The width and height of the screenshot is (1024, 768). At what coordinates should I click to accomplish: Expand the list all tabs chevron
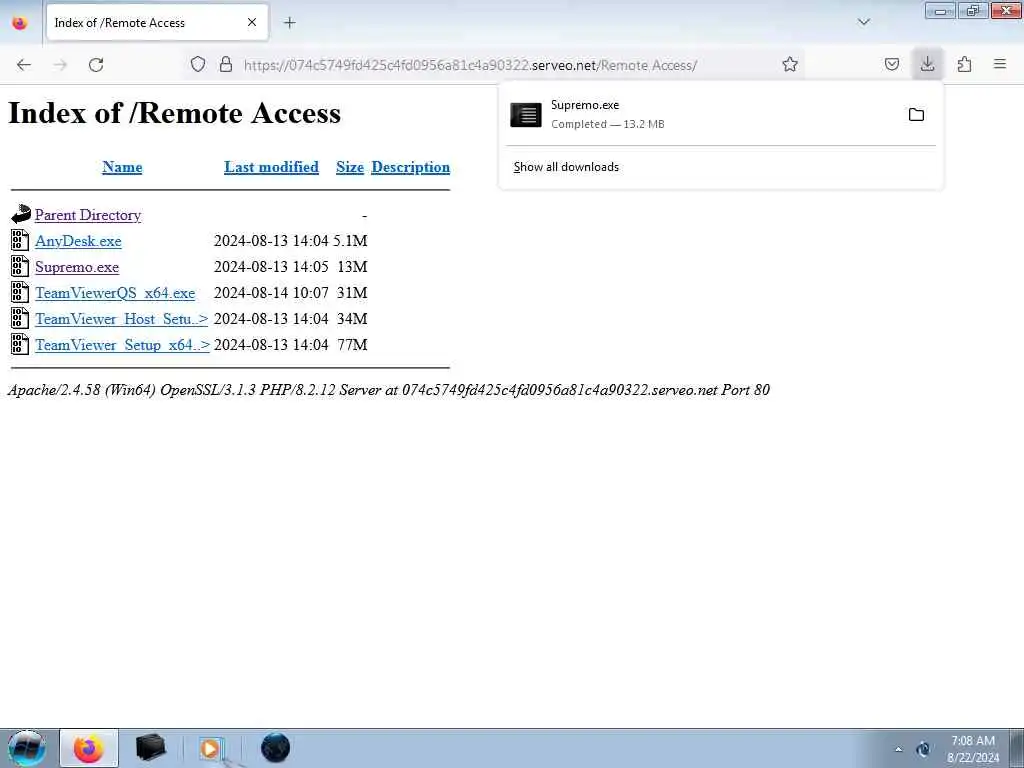click(x=863, y=22)
